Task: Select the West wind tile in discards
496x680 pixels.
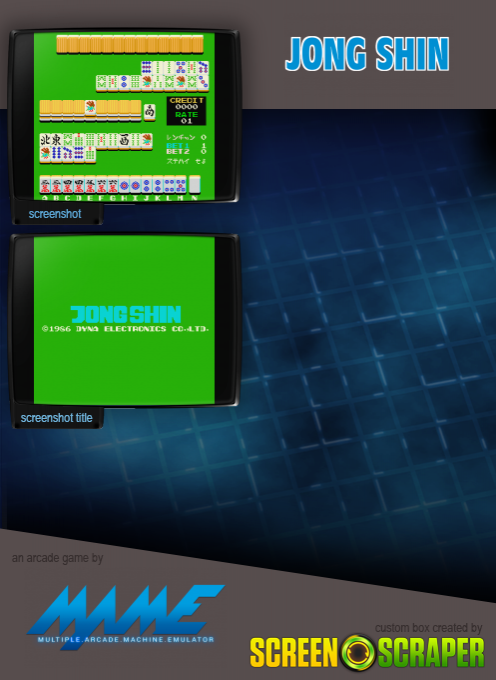Action: click(x=124, y=141)
